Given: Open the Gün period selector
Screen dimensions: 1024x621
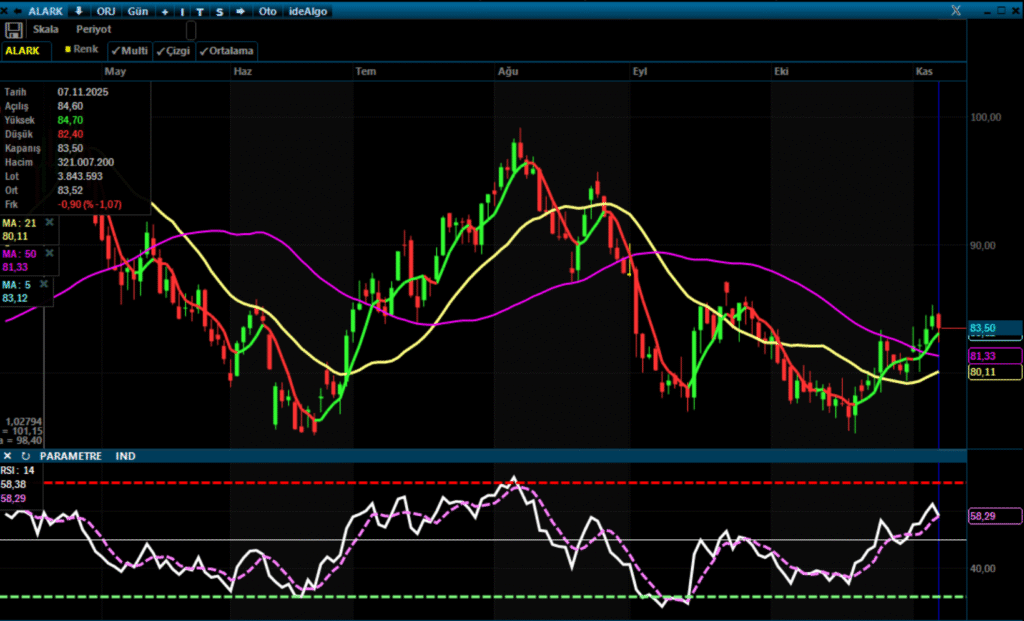Looking at the screenshot, I should (138, 11).
